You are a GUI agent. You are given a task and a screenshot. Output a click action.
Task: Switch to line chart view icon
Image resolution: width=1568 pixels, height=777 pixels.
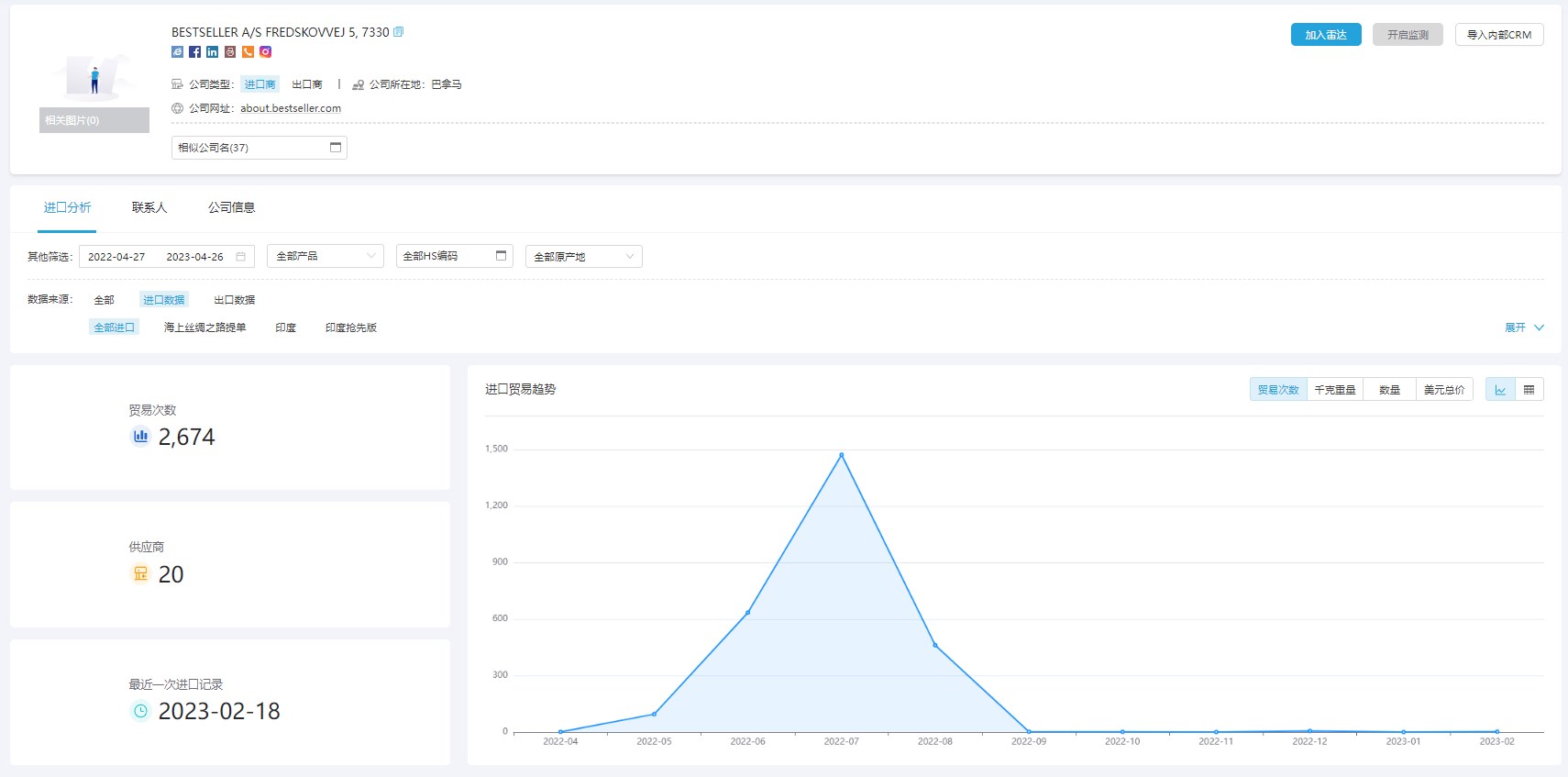coord(1500,390)
